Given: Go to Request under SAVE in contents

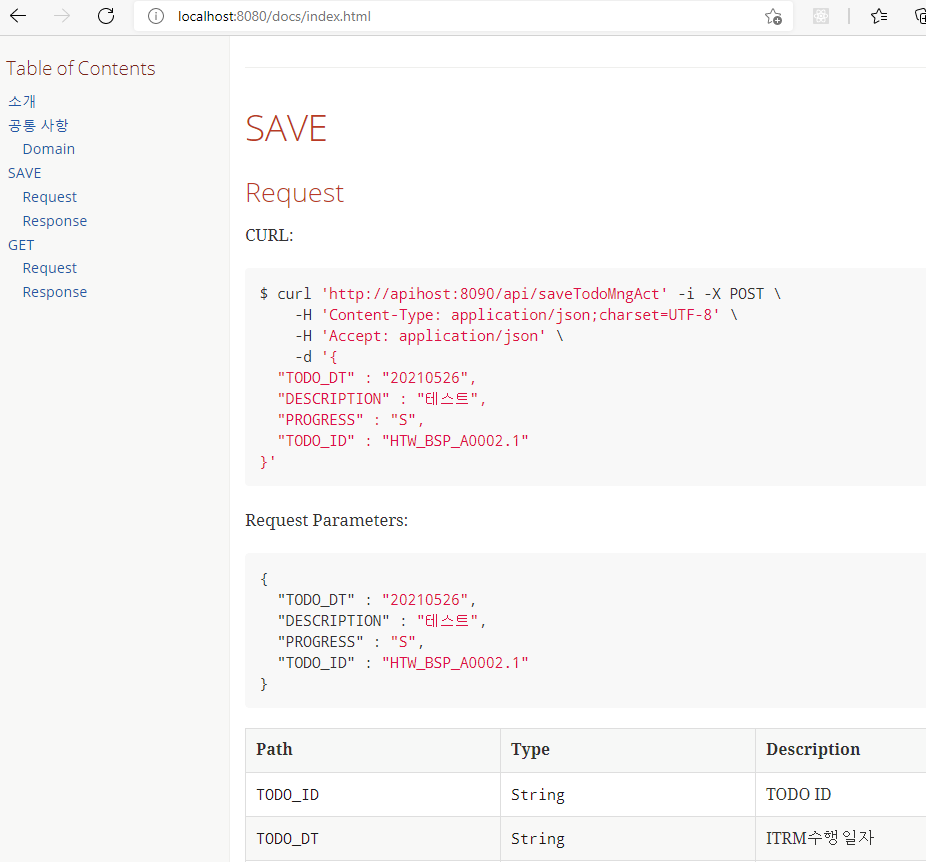Looking at the screenshot, I should 50,197.
